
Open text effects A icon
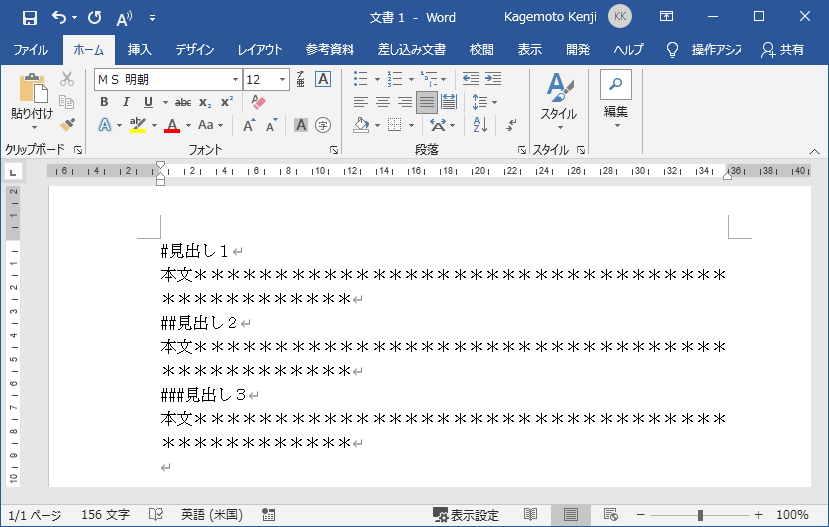[x=105, y=125]
